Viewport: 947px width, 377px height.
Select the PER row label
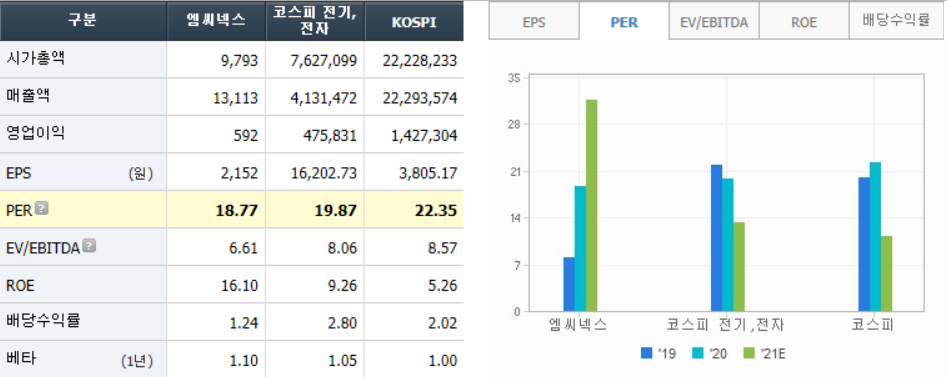(x=19, y=211)
